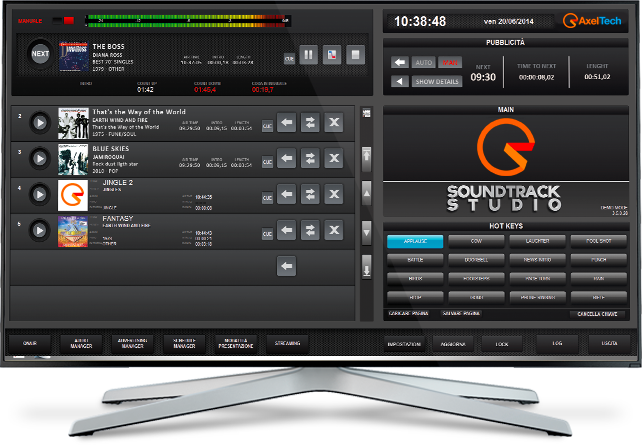Open SHOW DETAILS in Pubblicità panel
Screen dimensions: 642x445
[x=437, y=81]
